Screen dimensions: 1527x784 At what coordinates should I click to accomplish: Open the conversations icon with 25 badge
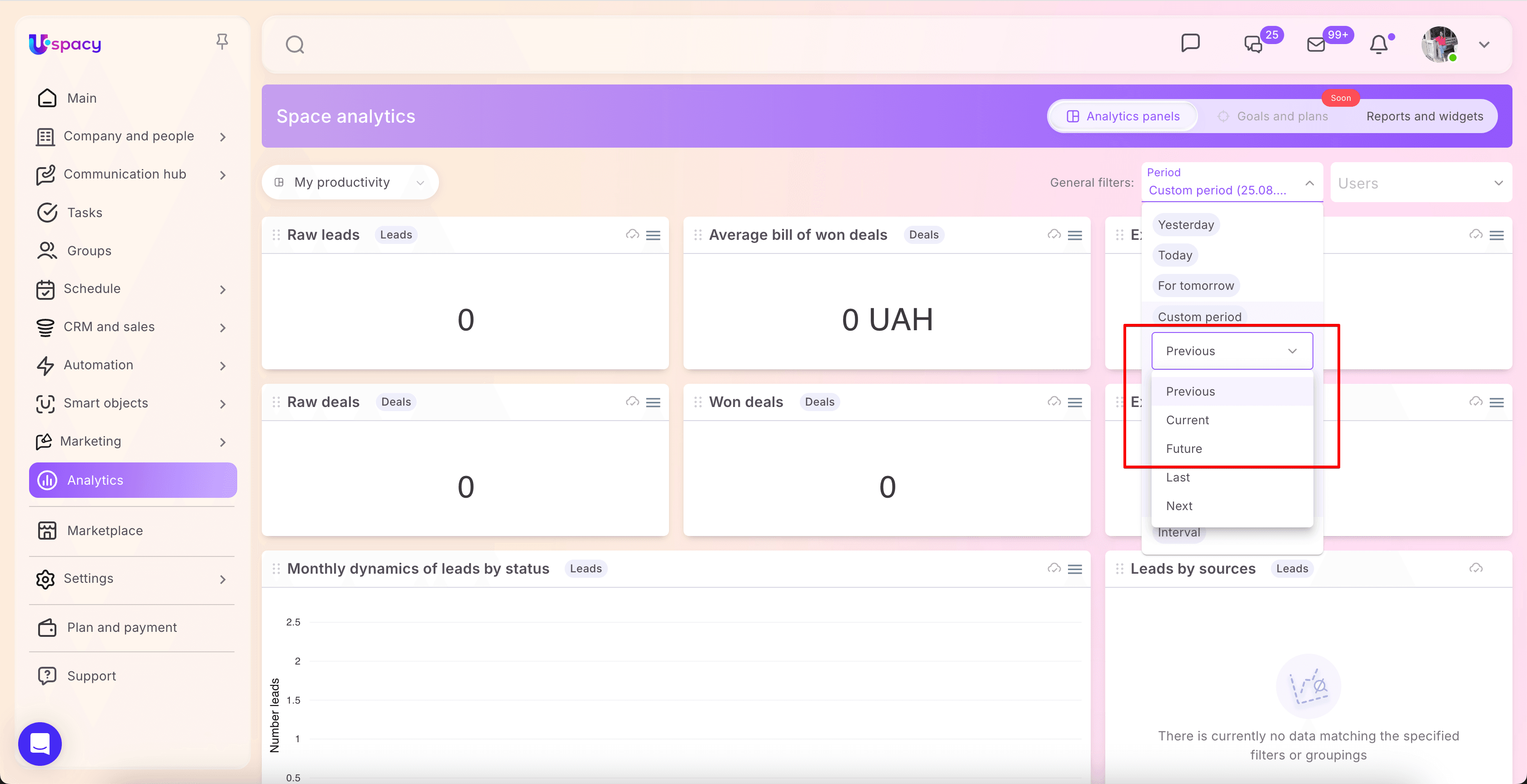(x=1253, y=44)
